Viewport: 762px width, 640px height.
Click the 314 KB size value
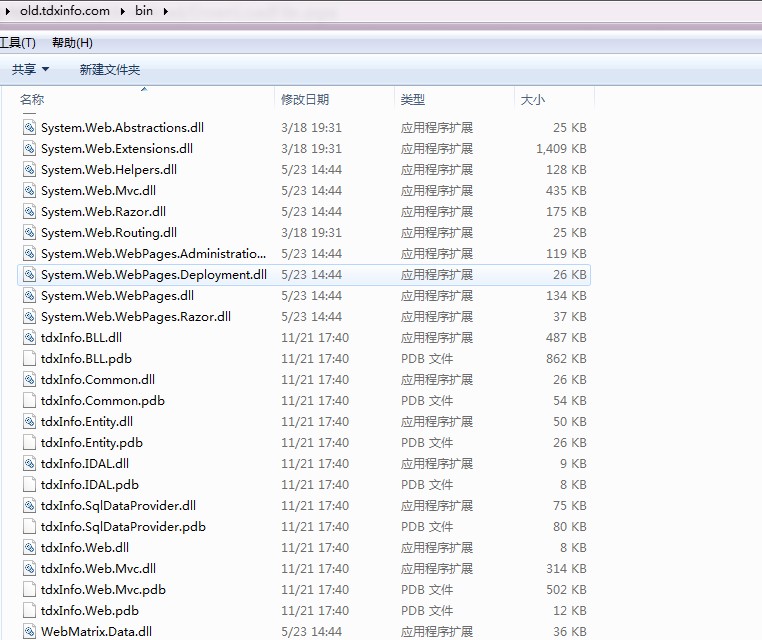pyautogui.click(x=566, y=568)
